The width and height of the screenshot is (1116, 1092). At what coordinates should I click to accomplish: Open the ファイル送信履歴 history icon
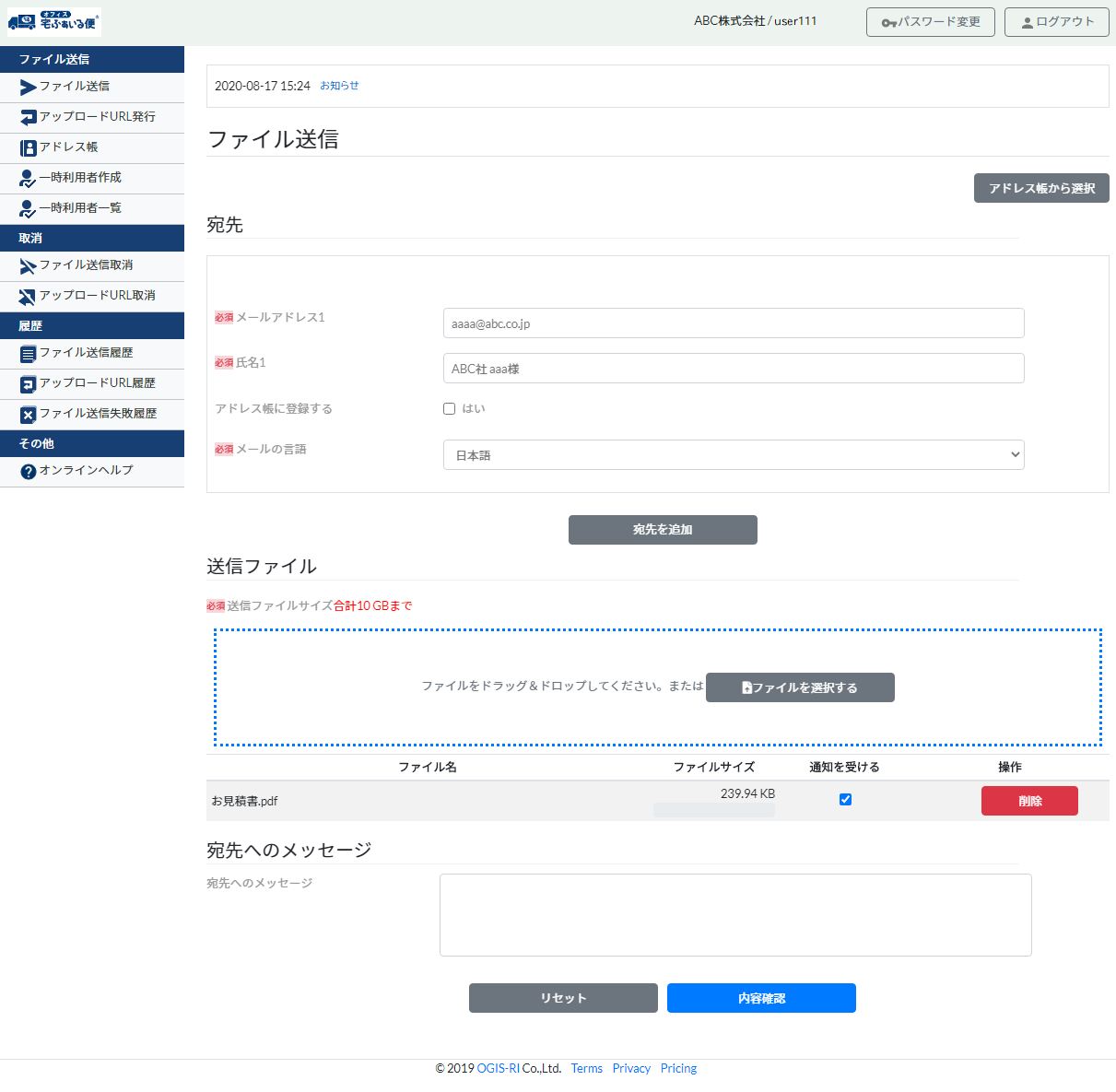(x=28, y=353)
